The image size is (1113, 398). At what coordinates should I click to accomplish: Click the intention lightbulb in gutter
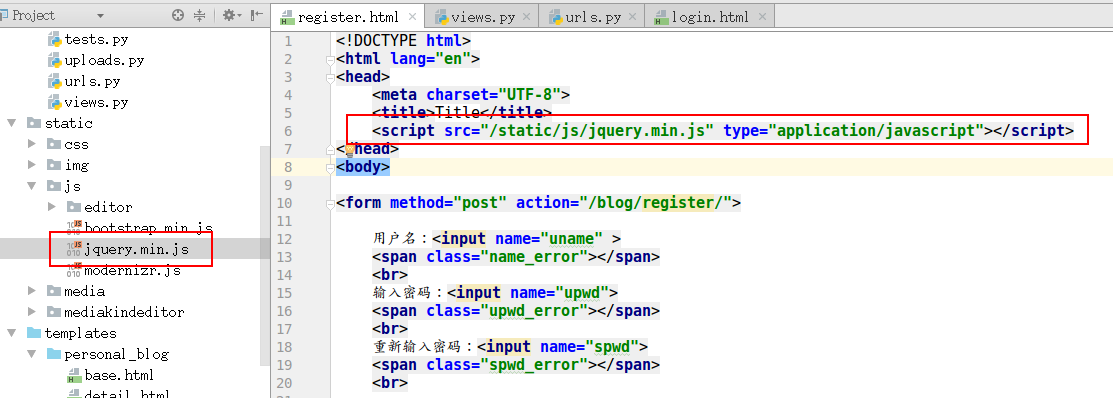349,149
